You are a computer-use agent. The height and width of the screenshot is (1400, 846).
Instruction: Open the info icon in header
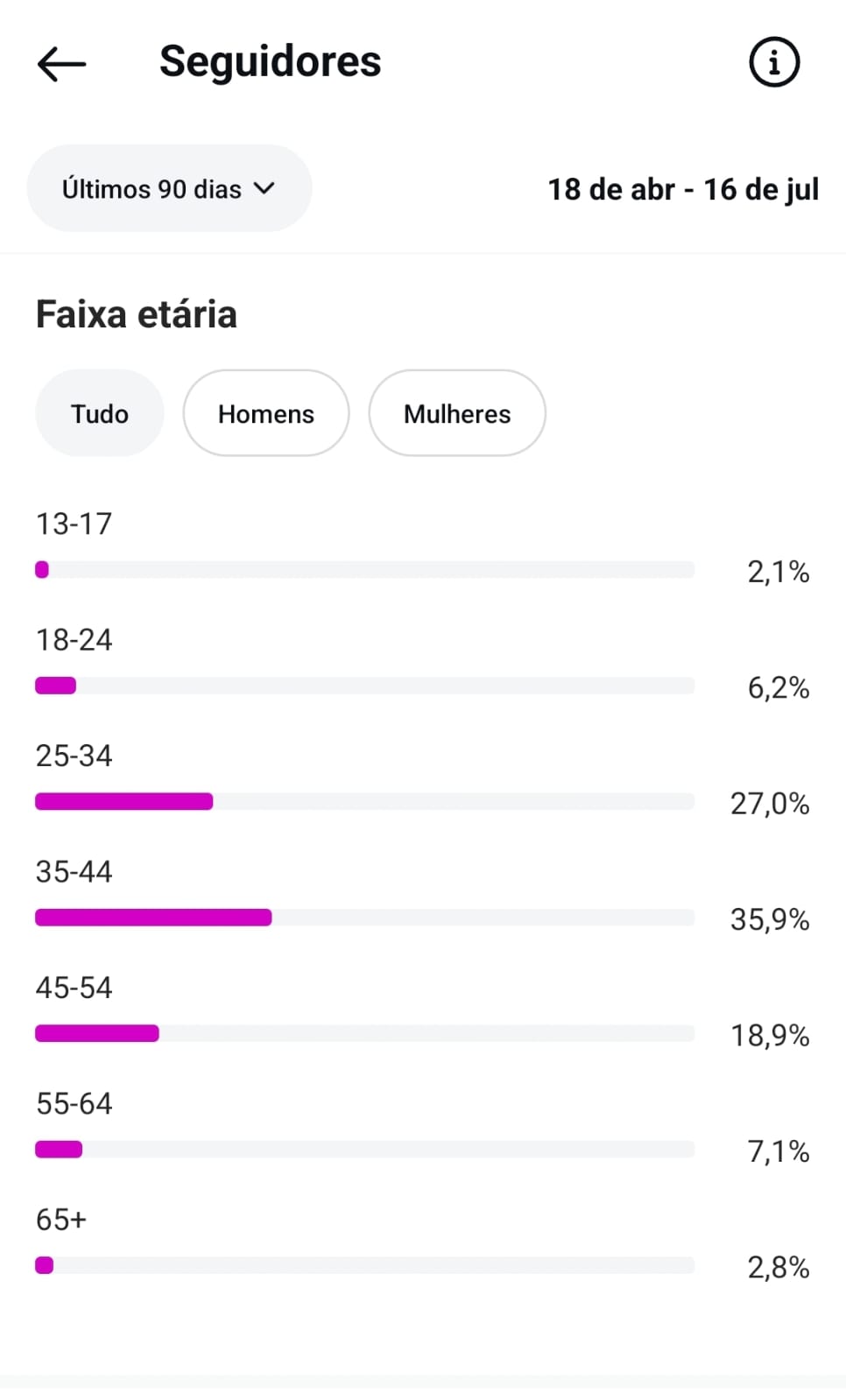click(774, 62)
